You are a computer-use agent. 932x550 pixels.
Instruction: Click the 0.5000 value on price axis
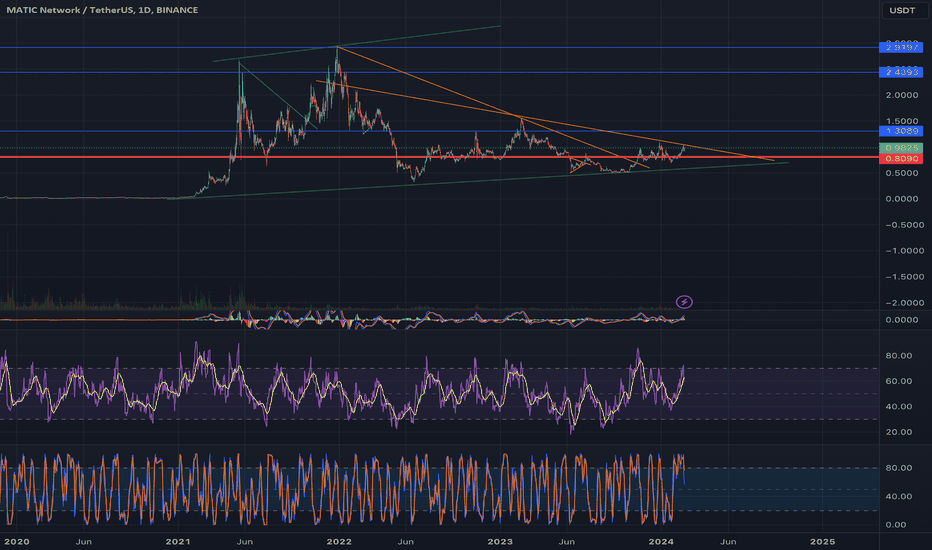[x=902, y=173]
